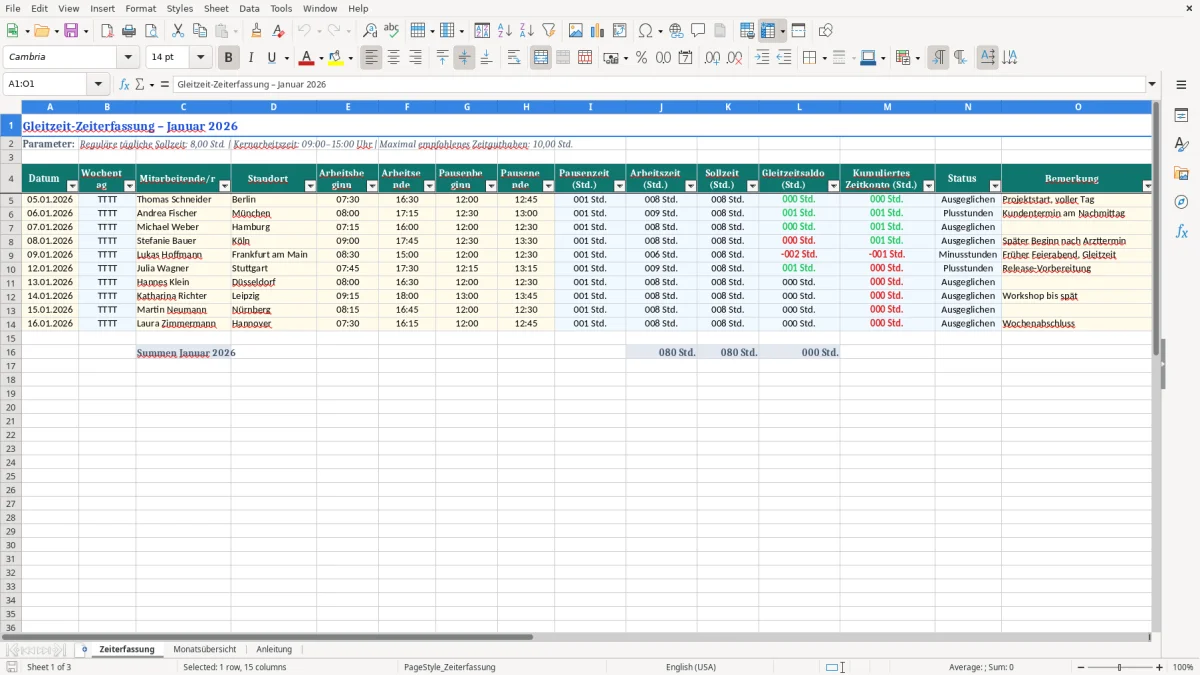Switch to the Monatsübersicht sheet tab

[205, 649]
